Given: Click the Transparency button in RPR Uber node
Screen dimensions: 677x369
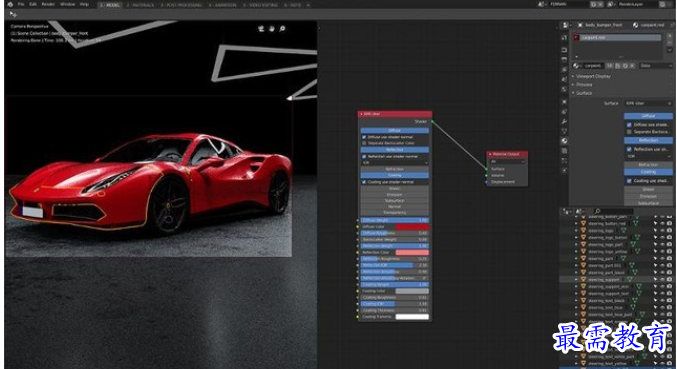Looking at the screenshot, I should tap(395, 212).
